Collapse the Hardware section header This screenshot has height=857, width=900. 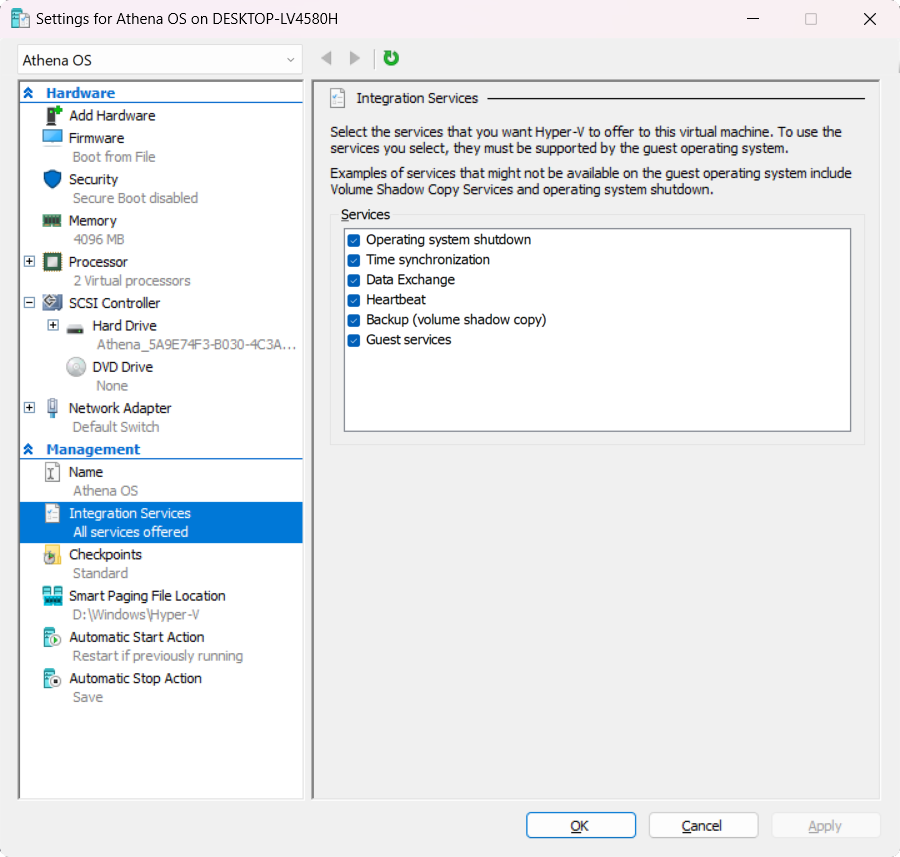click(x=30, y=92)
